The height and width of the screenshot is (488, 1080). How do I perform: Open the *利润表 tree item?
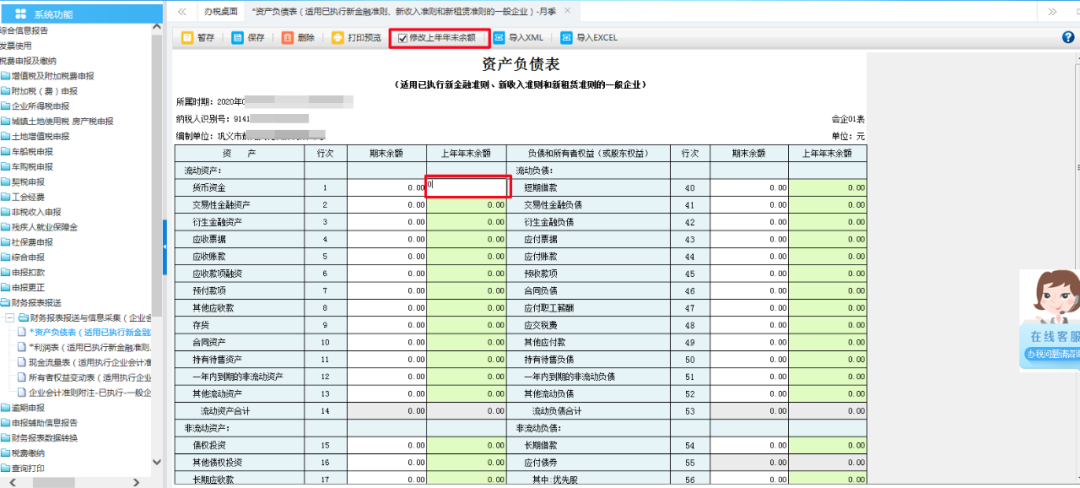point(84,348)
